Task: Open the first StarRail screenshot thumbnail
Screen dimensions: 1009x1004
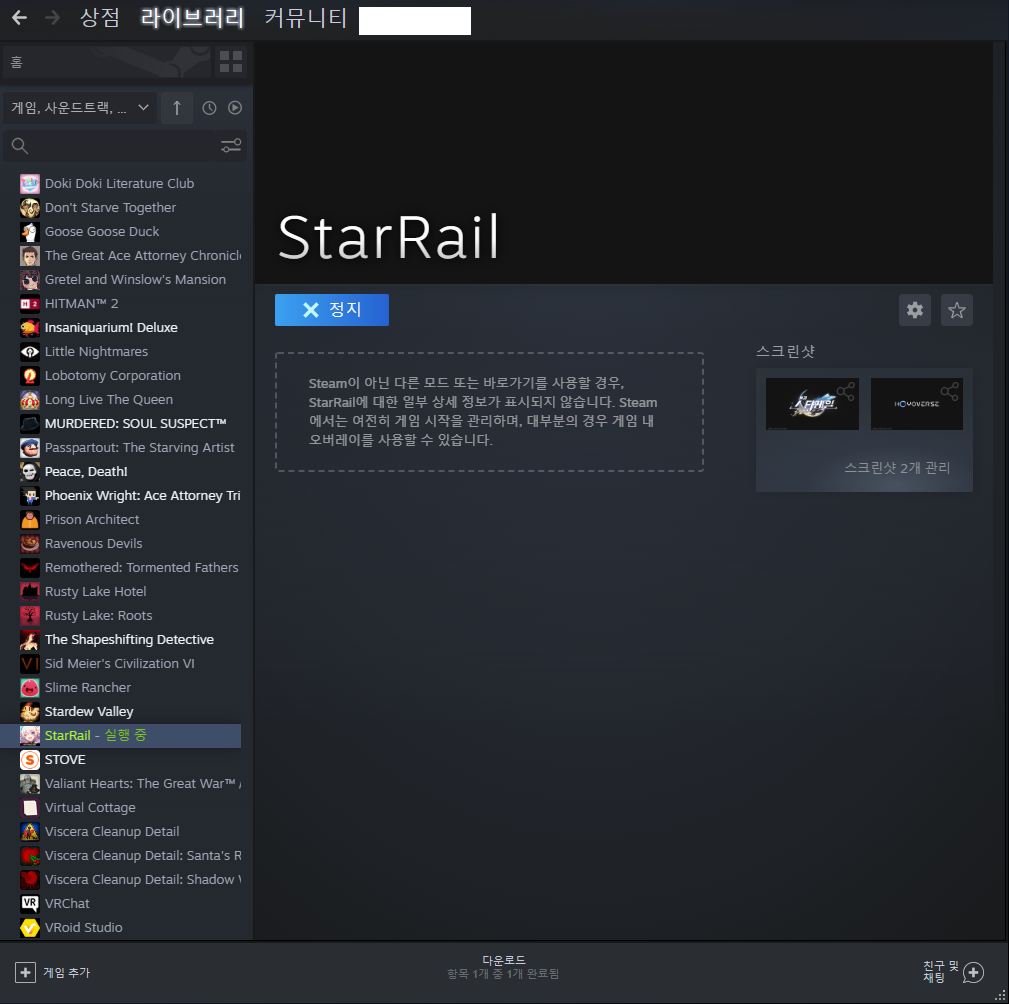Action: click(x=811, y=404)
